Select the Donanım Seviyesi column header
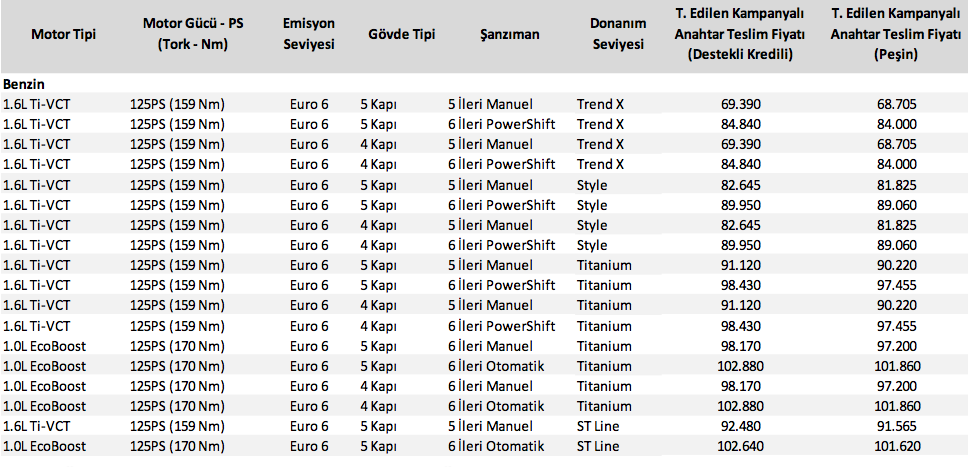Viewport: 968px width, 467px height. (618, 34)
